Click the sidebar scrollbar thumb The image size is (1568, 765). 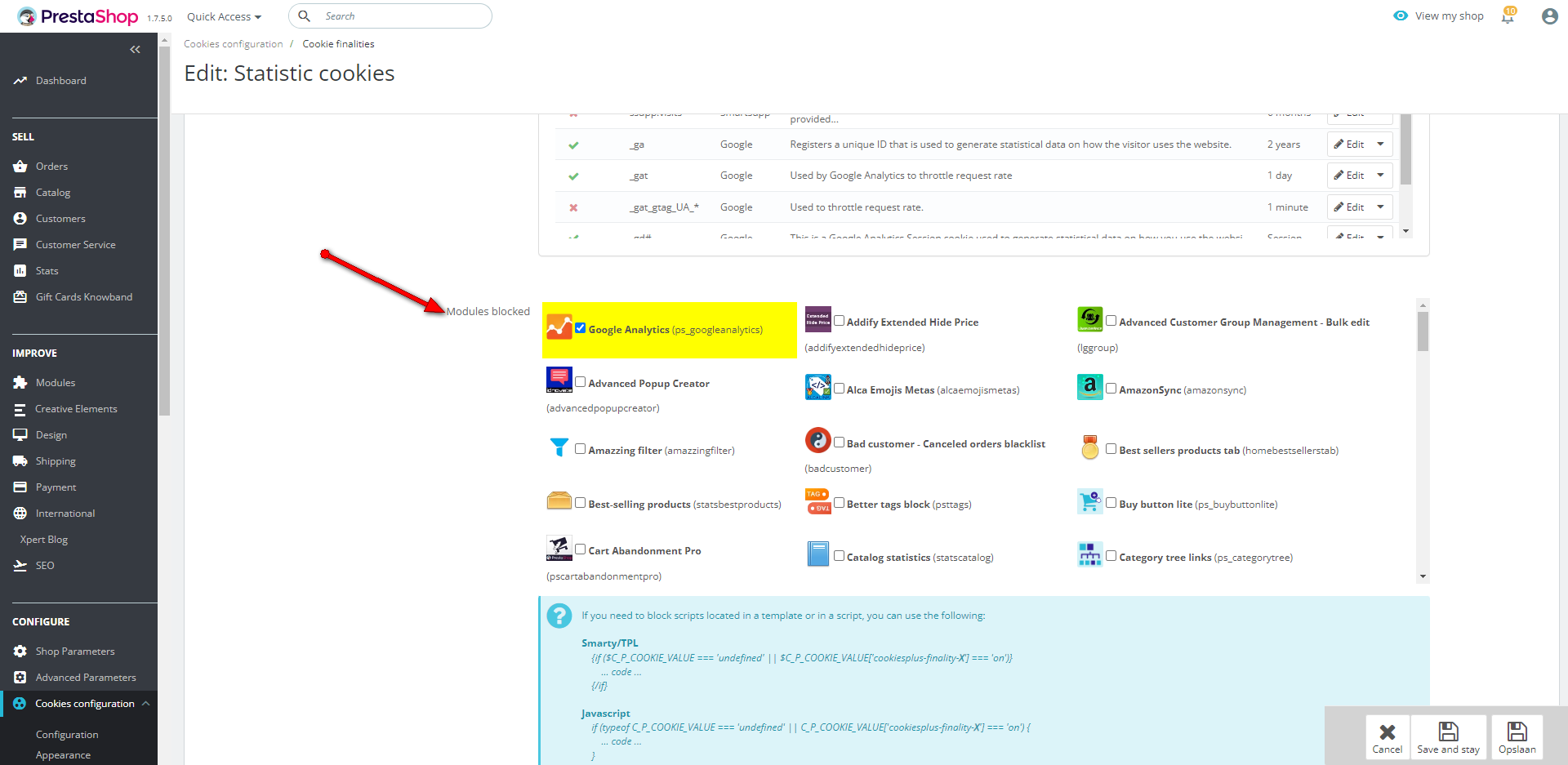click(164, 231)
